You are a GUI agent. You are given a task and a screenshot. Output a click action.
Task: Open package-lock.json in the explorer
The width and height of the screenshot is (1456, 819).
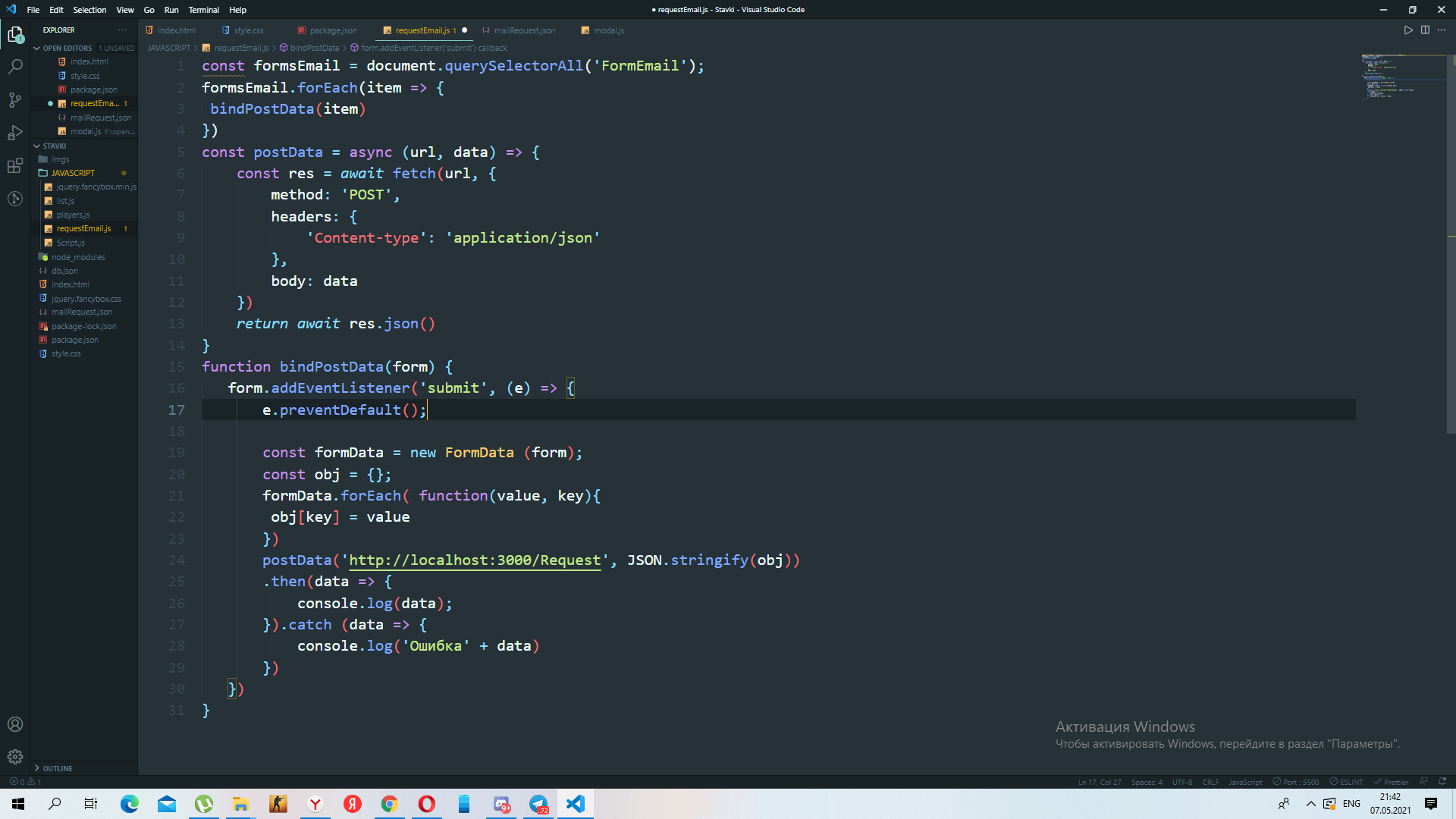pyautogui.click(x=83, y=326)
